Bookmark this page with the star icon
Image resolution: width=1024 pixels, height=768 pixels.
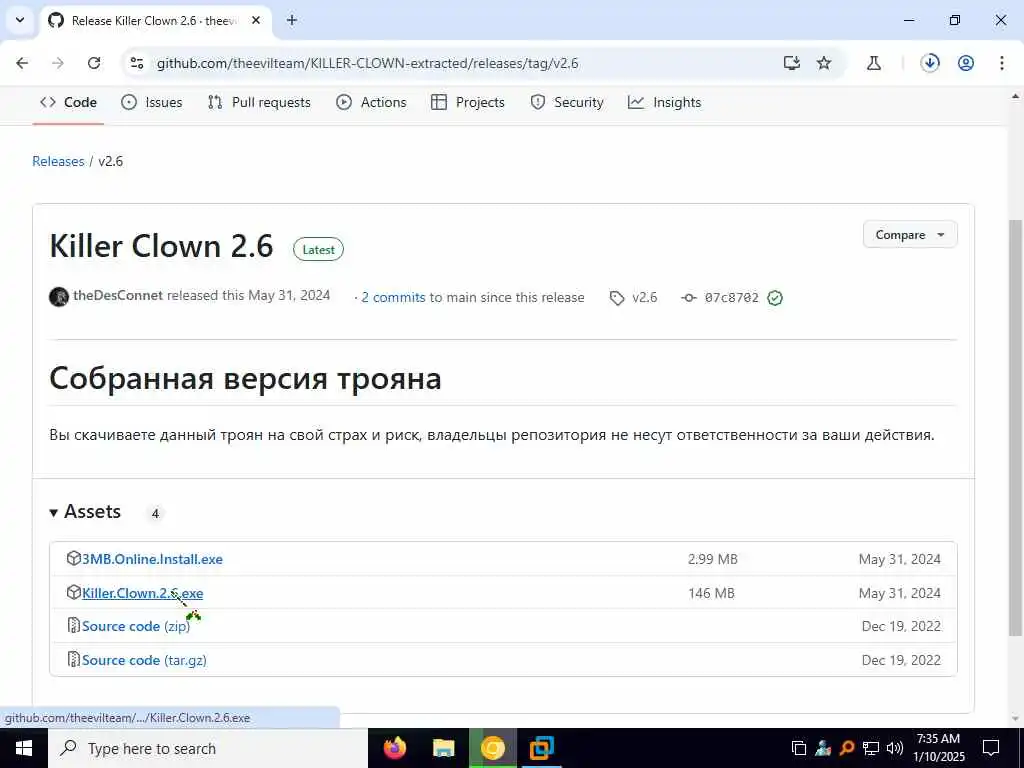tap(824, 63)
